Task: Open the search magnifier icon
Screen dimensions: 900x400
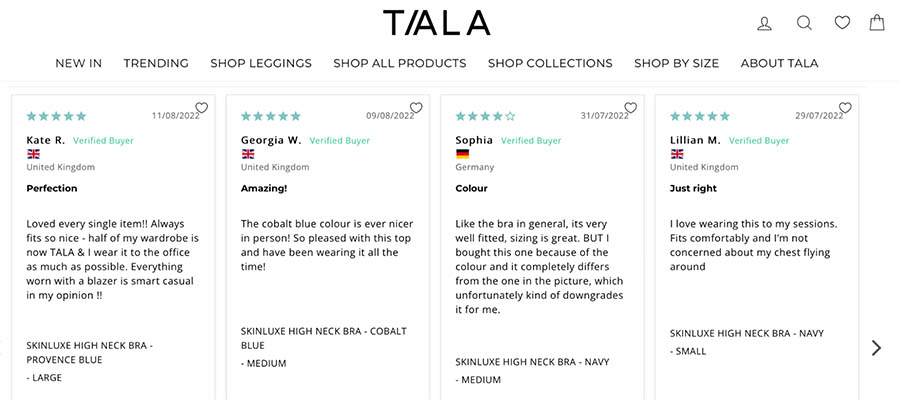Action: [804, 23]
